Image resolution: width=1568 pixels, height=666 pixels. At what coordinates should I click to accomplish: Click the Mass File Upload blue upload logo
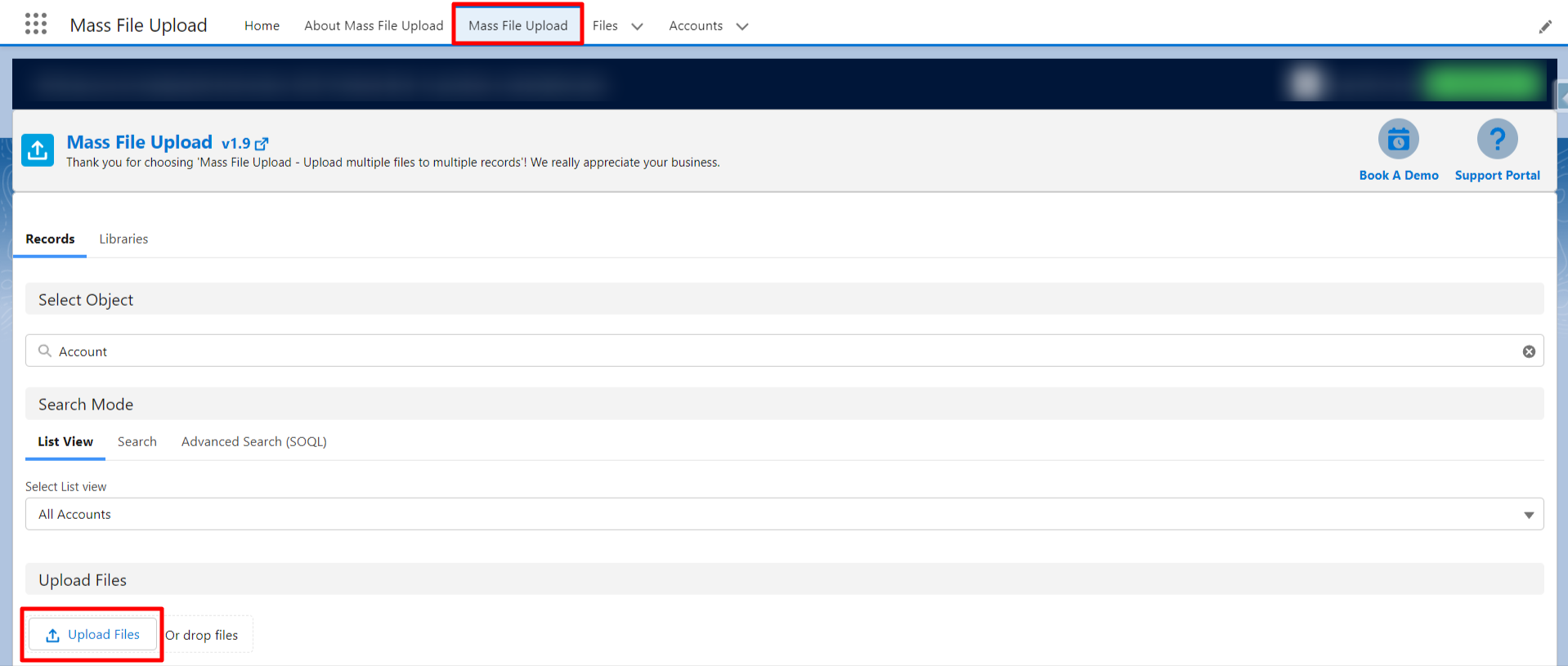click(x=38, y=150)
